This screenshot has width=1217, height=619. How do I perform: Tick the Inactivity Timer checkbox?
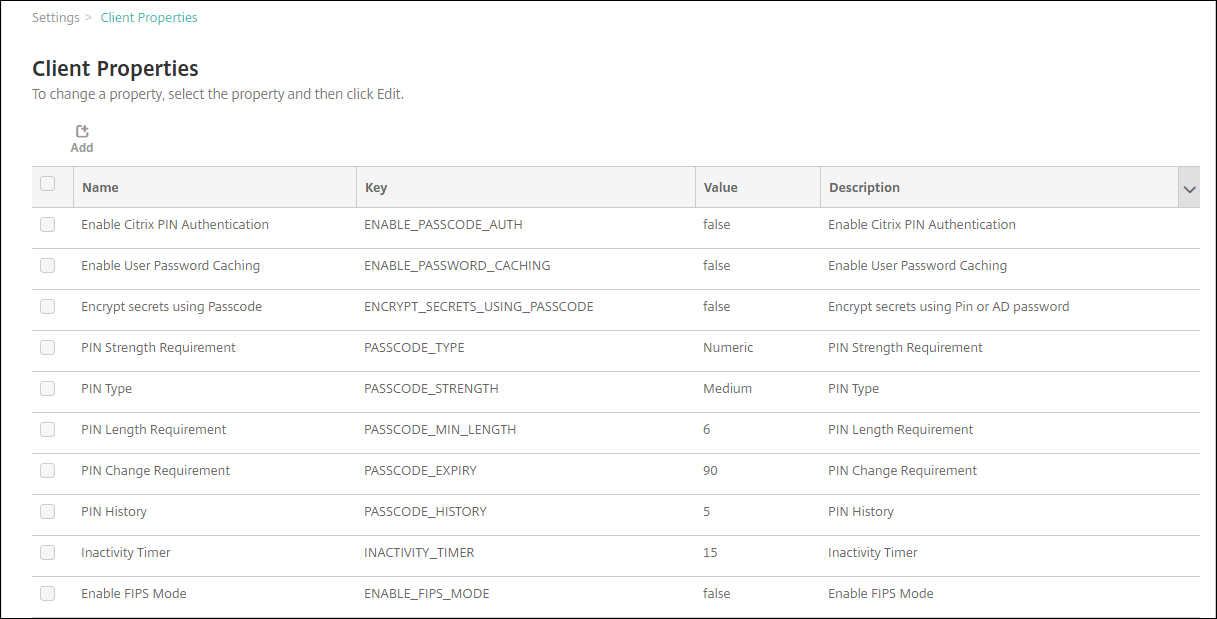click(x=47, y=553)
